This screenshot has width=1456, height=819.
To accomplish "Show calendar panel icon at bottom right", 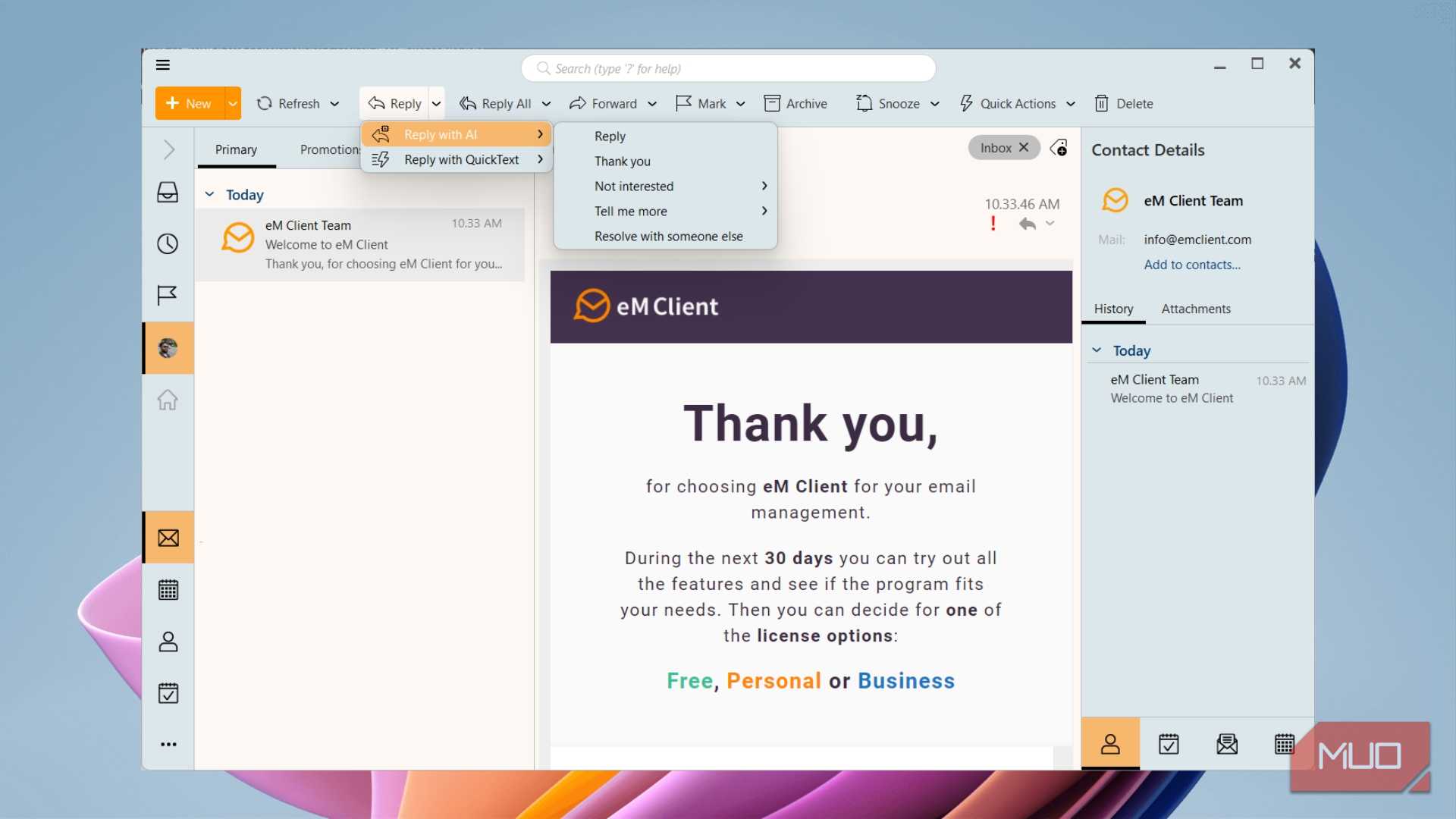I will click(x=1285, y=745).
